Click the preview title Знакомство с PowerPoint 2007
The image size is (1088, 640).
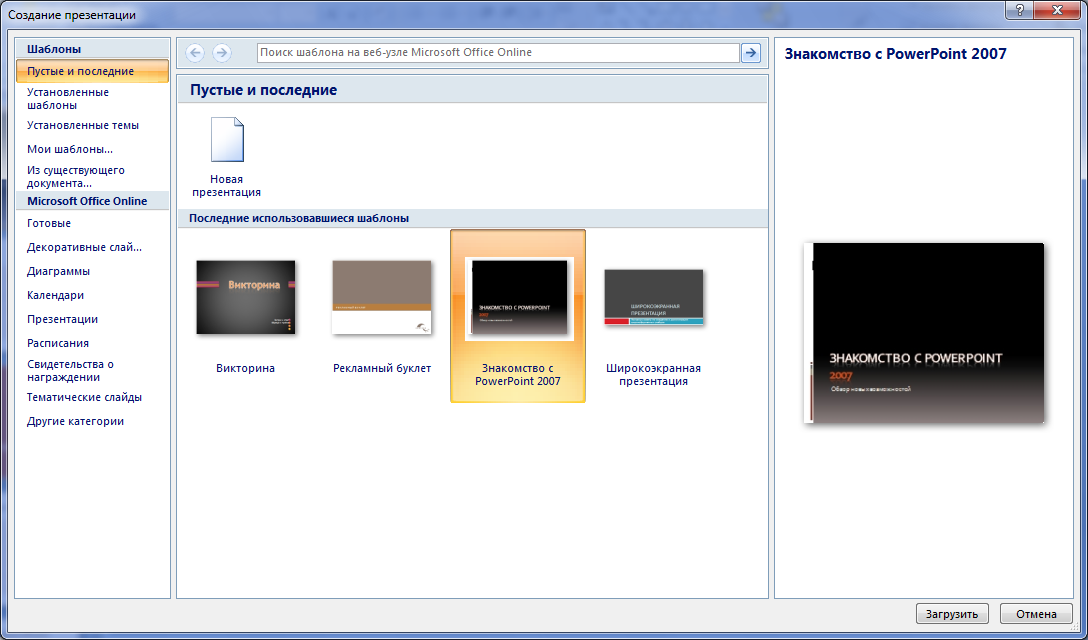(895, 53)
